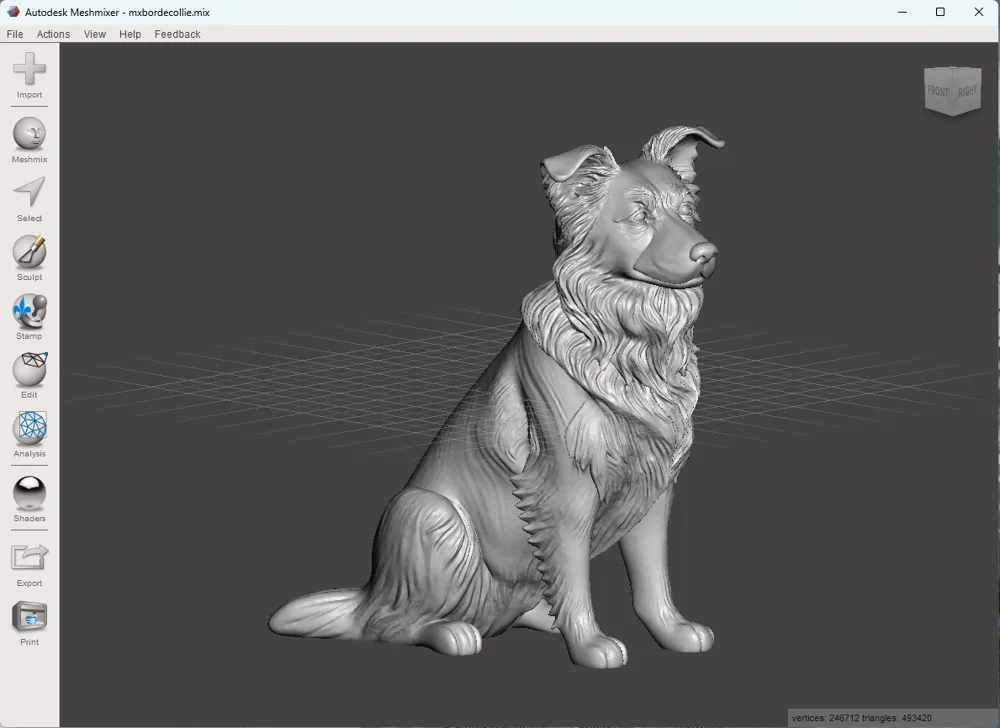Open the View menu
This screenshot has height=728, width=1000.
click(x=94, y=34)
